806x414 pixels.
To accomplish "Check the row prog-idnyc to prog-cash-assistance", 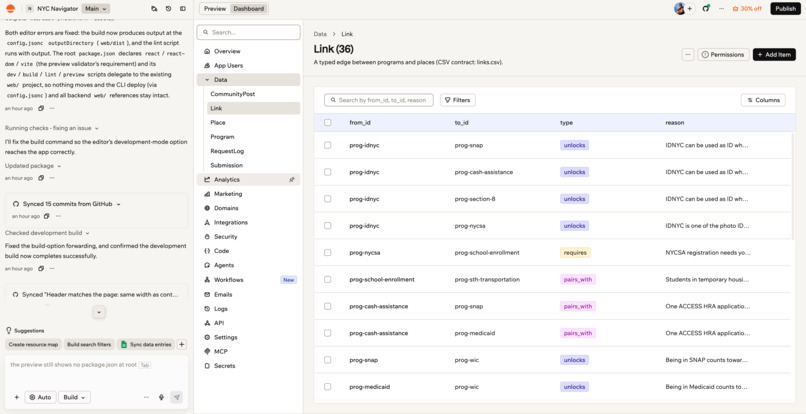I will tap(327, 172).
